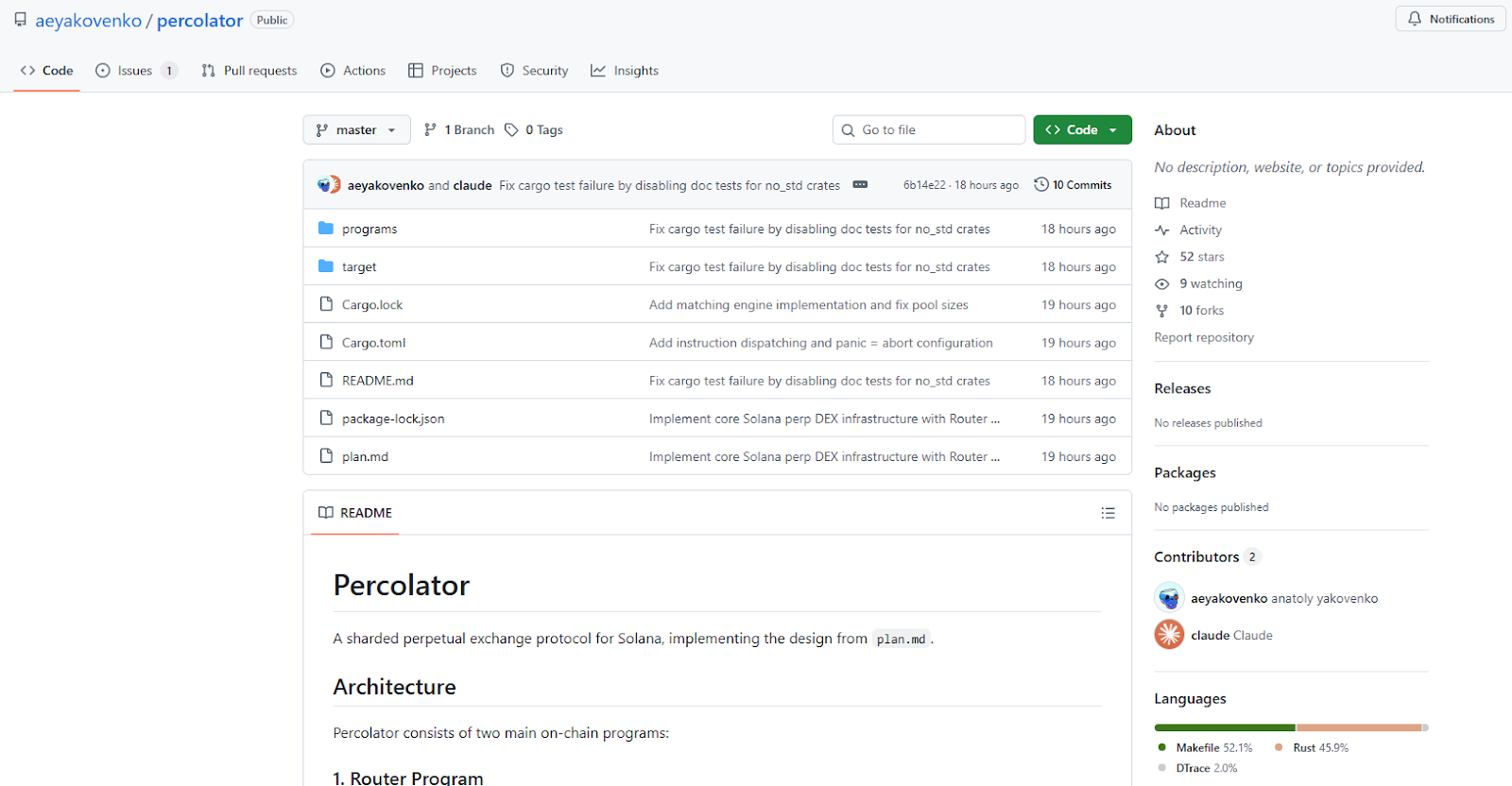Go to the Insights tab
1512x786 pixels.
(625, 71)
